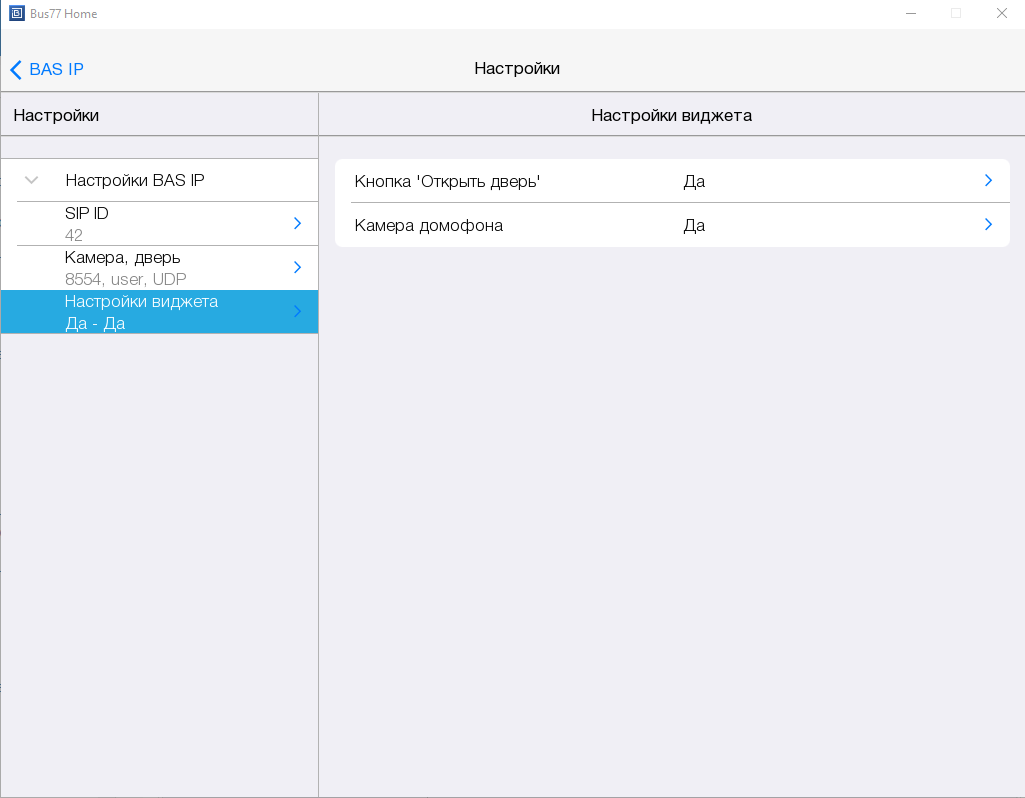Click the arrow on the highlighted widget row
Screen dimensions: 1025x798
coord(297,311)
